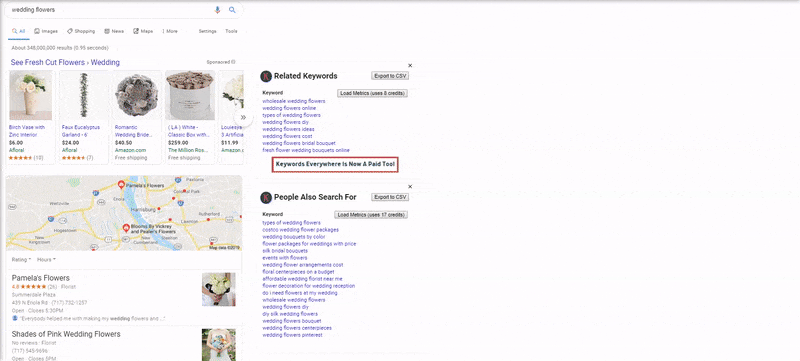Switch to the Images tab
Viewport: 800px width, 361px height.
(46, 31)
